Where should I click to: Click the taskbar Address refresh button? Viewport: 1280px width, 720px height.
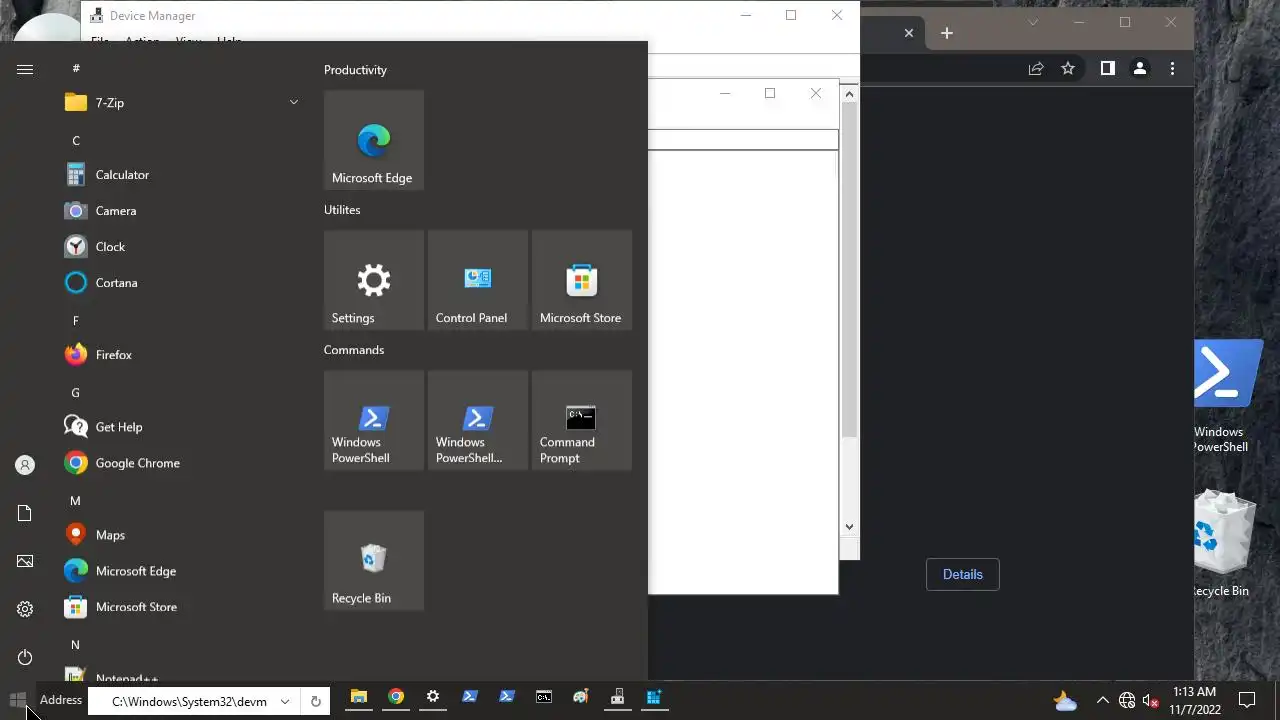(x=315, y=701)
